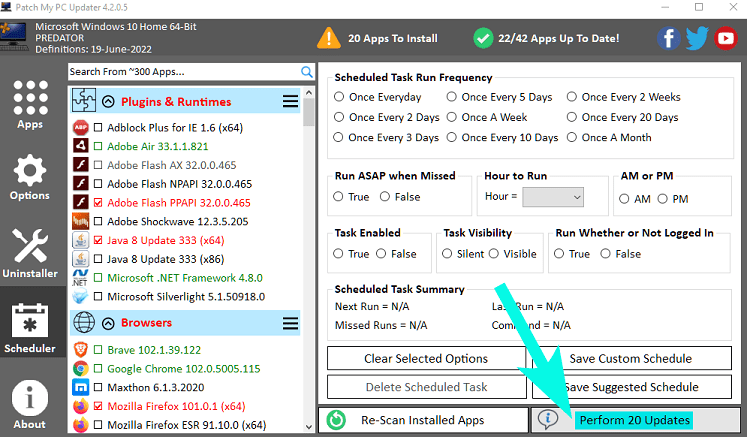747x437 pixels.
Task: Click the warning triangle for apps to install
Action: [x=329, y=38]
